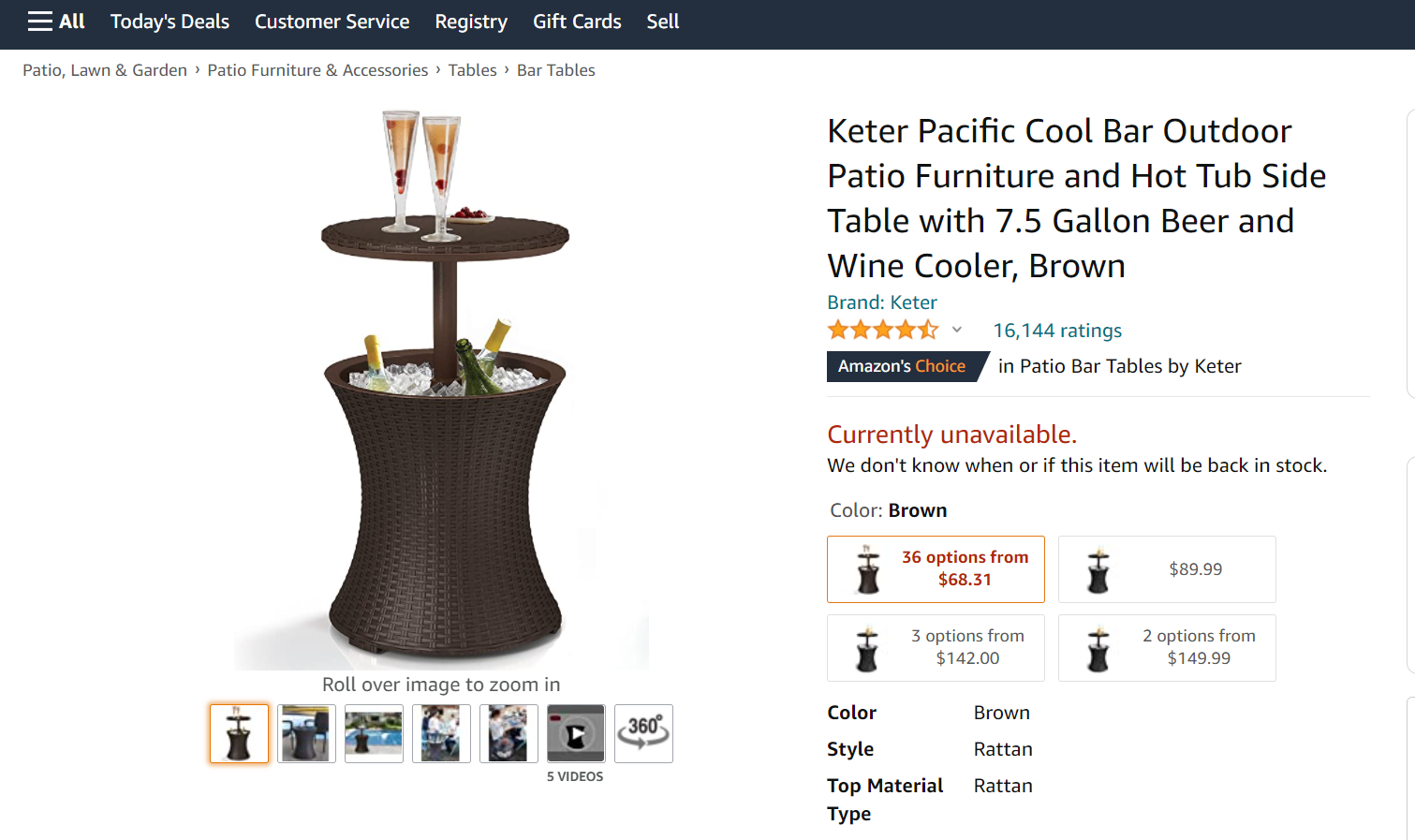Viewport: 1415px width, 840px height.
Task: Open the Gift Cards page
Action: click(577, 22)
